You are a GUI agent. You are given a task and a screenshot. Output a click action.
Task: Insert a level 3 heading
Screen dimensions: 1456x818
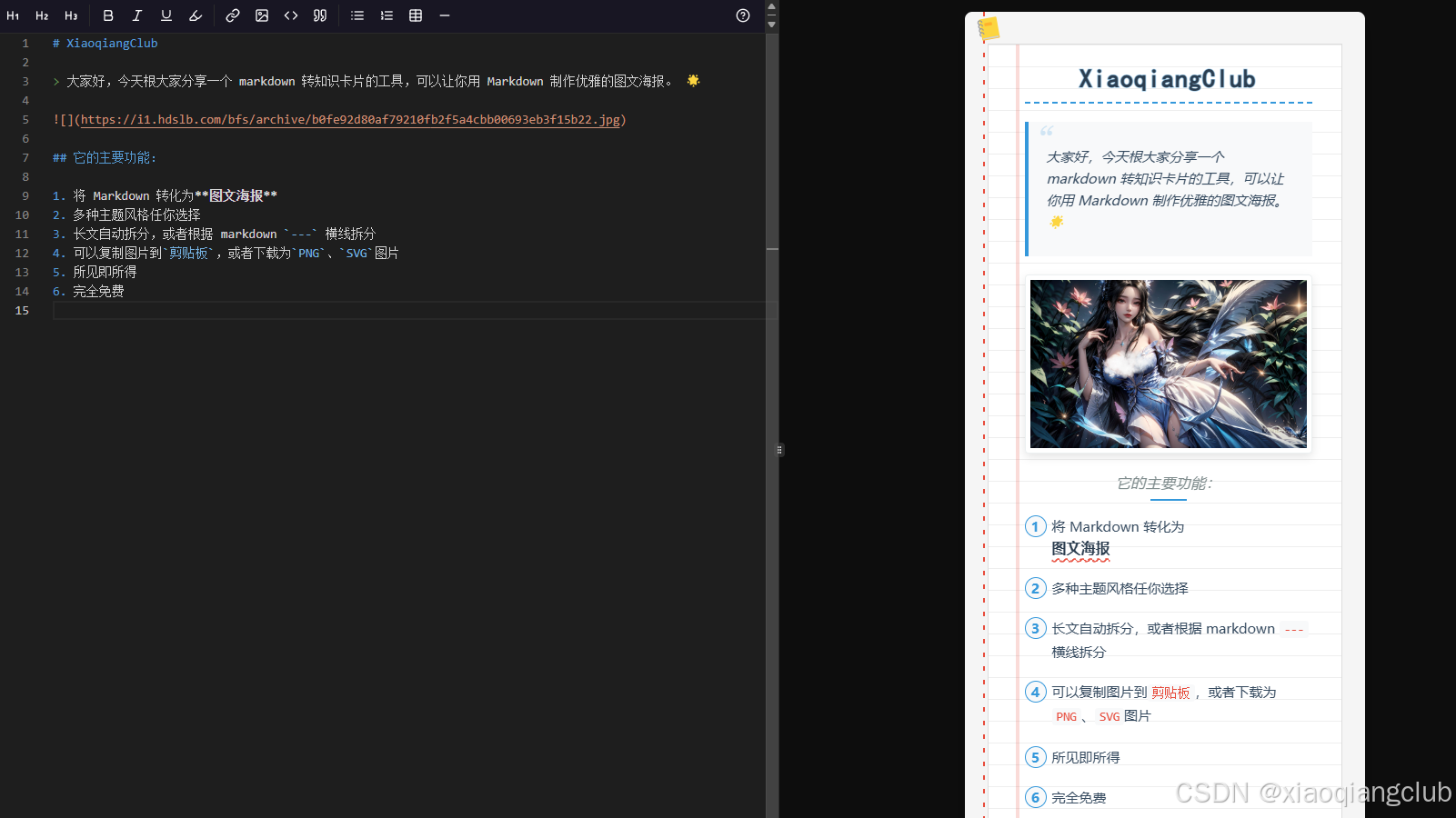(x=71, y=15)
